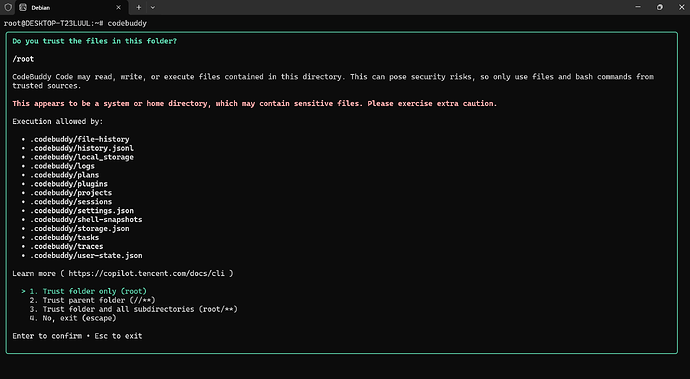
Task: Click '.codebuddy/history.jsonl' entry
Action: point(82,148)
